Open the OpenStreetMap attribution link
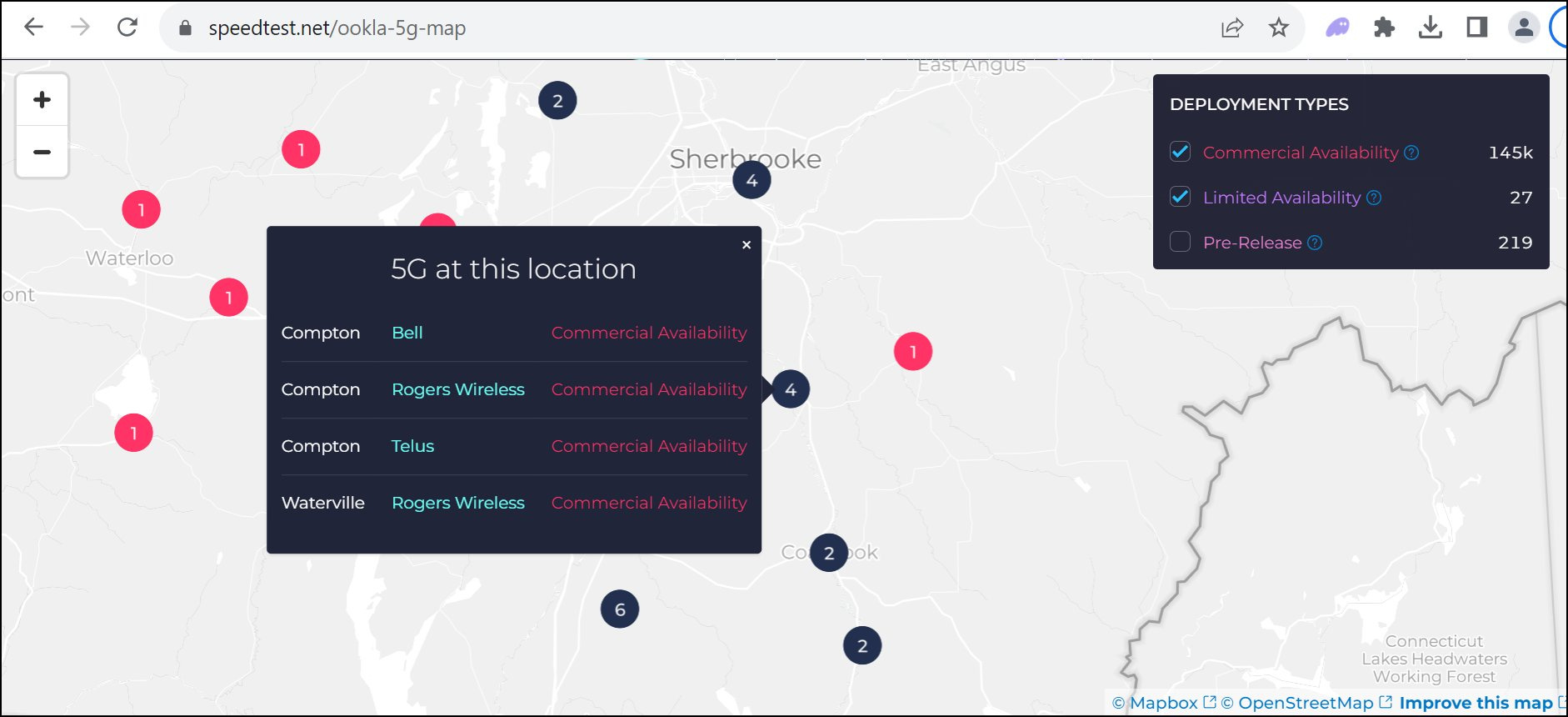The height and width of the screenshot is (717, 1568). pyautogui.click(x=1306, y=703)
